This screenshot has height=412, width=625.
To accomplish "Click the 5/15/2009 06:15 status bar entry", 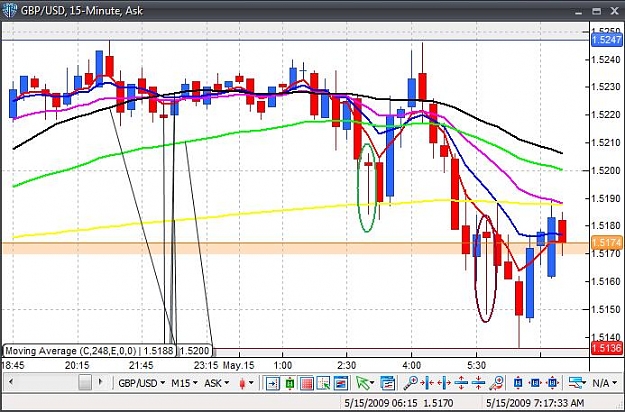I will 381,403.
